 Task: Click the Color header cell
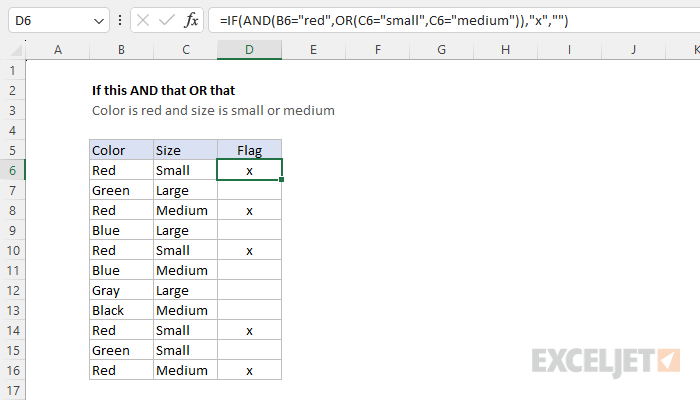point(121,150)
